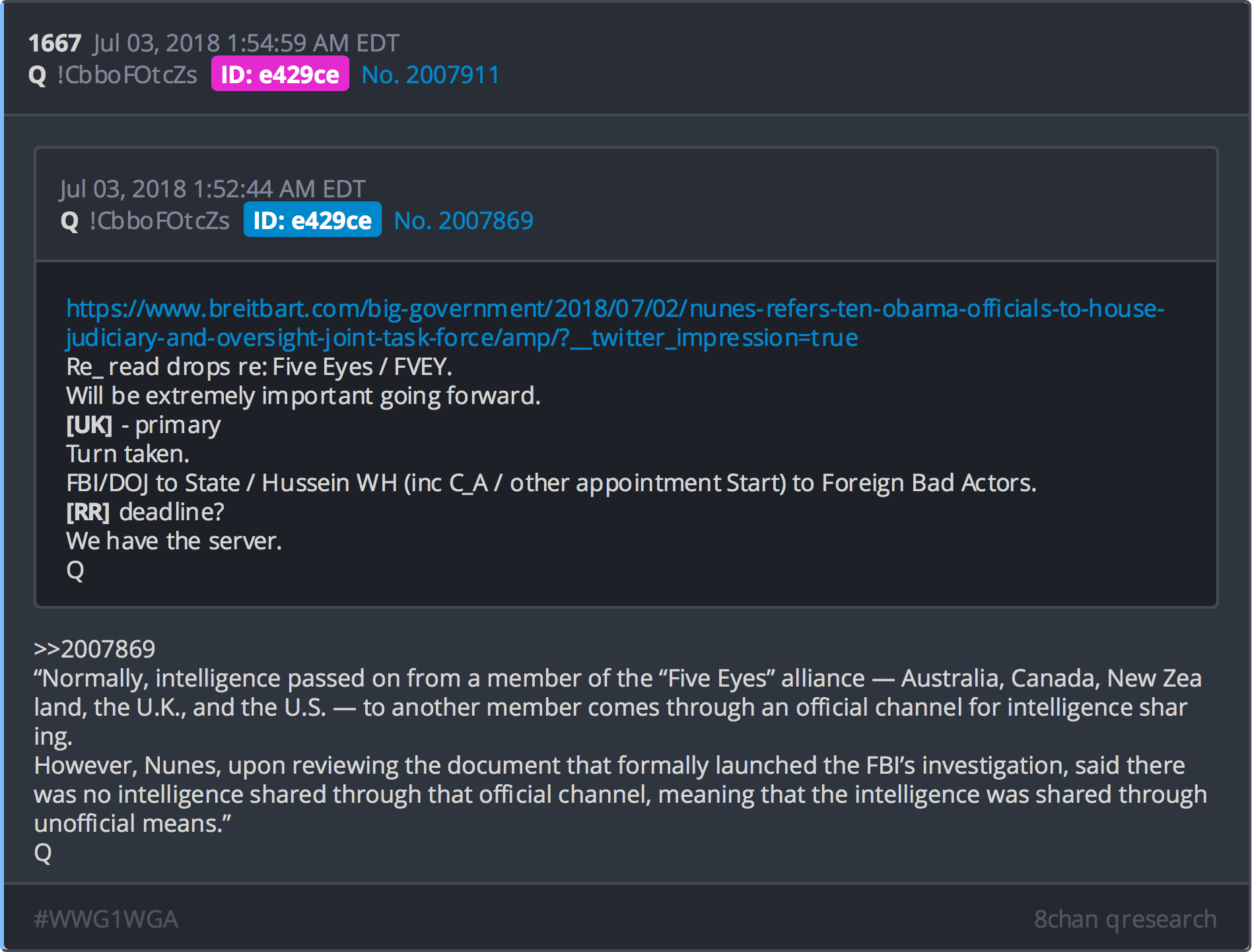This screenshot has height=952, width=1252.
Task: Click the bold [RR] marker
Action: pyautogui.click(x=88, y=512)
